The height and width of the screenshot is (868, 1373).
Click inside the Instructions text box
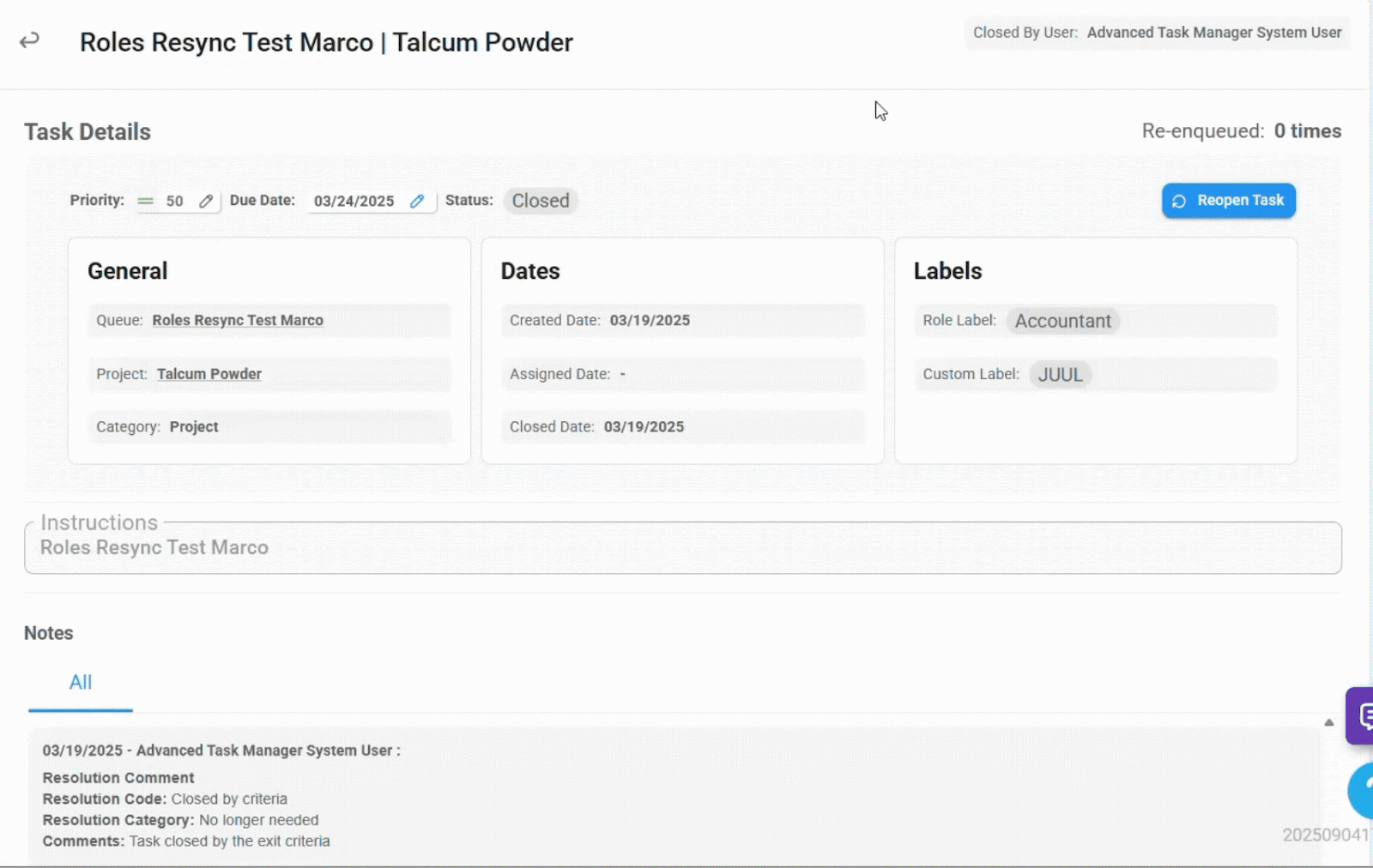682,548
